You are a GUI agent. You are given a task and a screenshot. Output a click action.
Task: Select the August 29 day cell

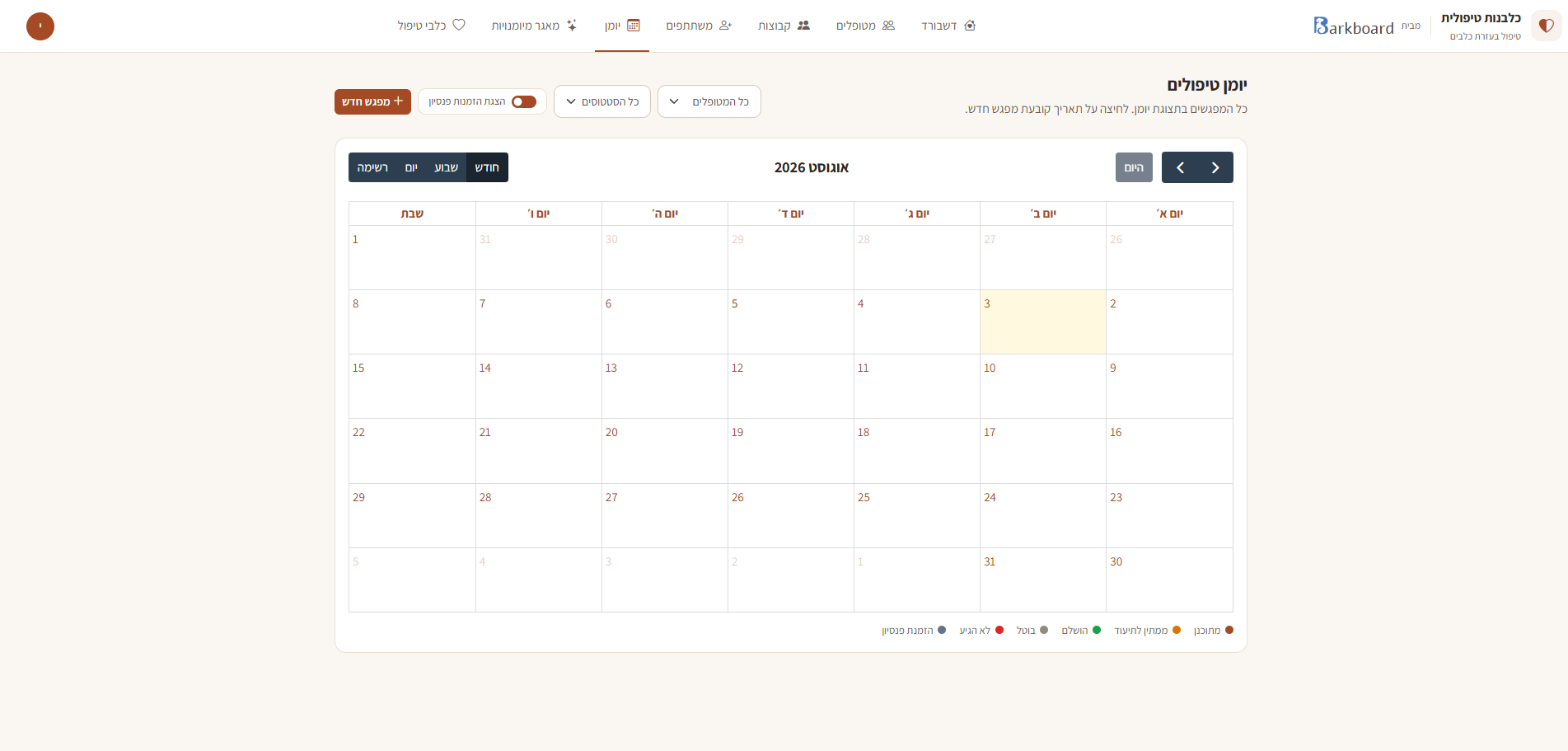[412, 515]
